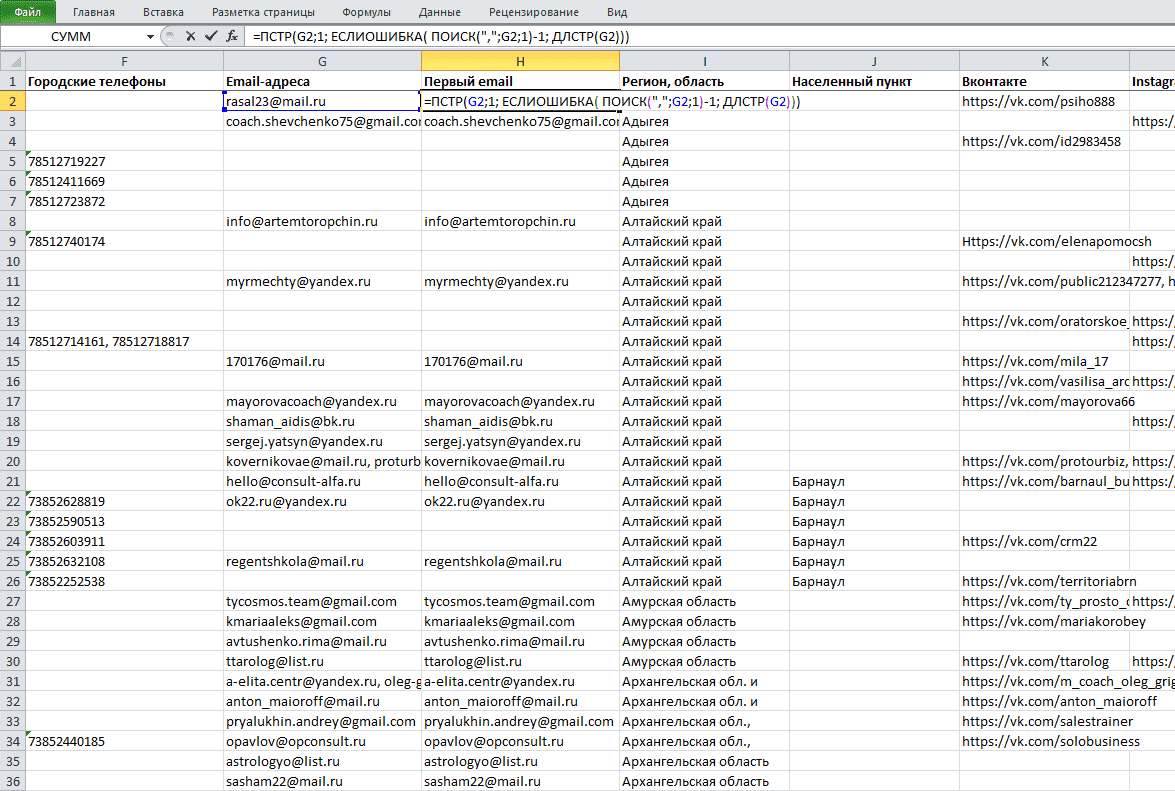
Task: Click link https://vk.com/crm22
Action: 1030,541
